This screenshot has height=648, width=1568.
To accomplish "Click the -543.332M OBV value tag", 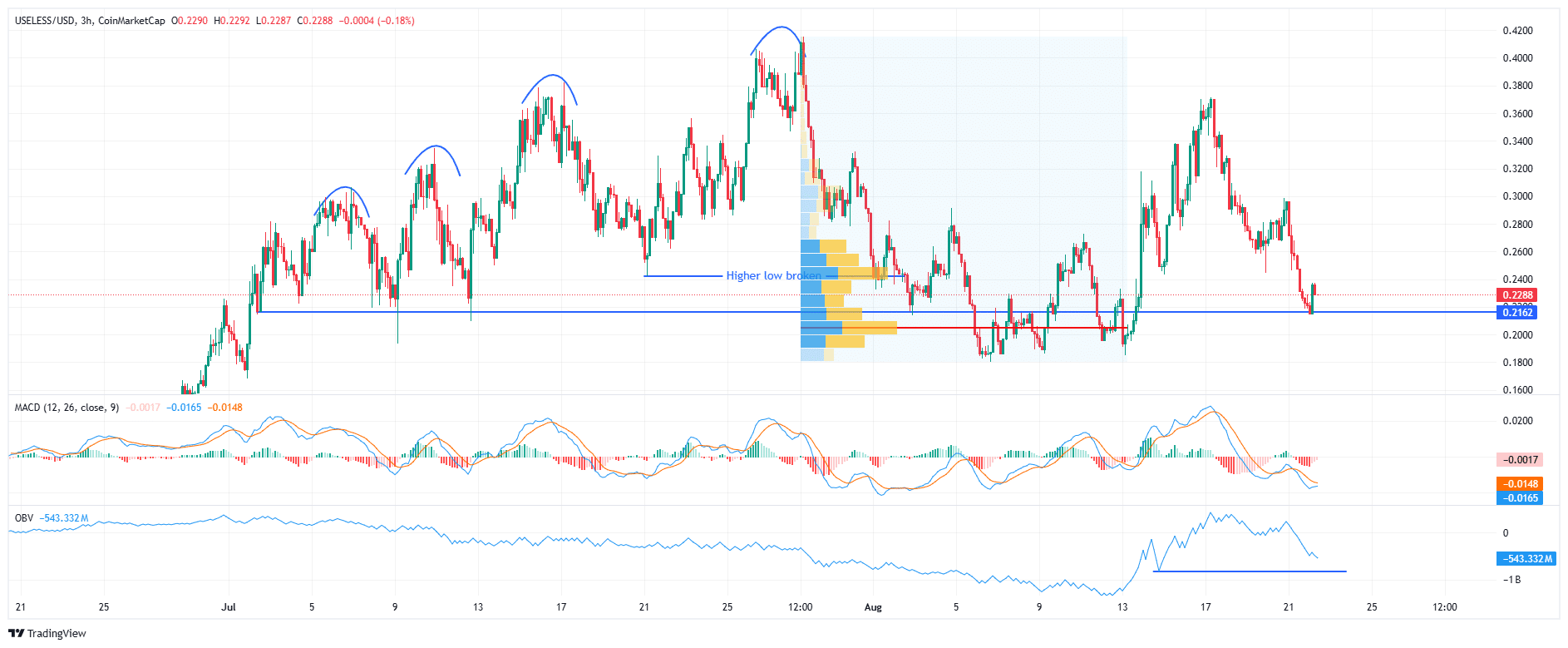I will [x=1526, y=559].
